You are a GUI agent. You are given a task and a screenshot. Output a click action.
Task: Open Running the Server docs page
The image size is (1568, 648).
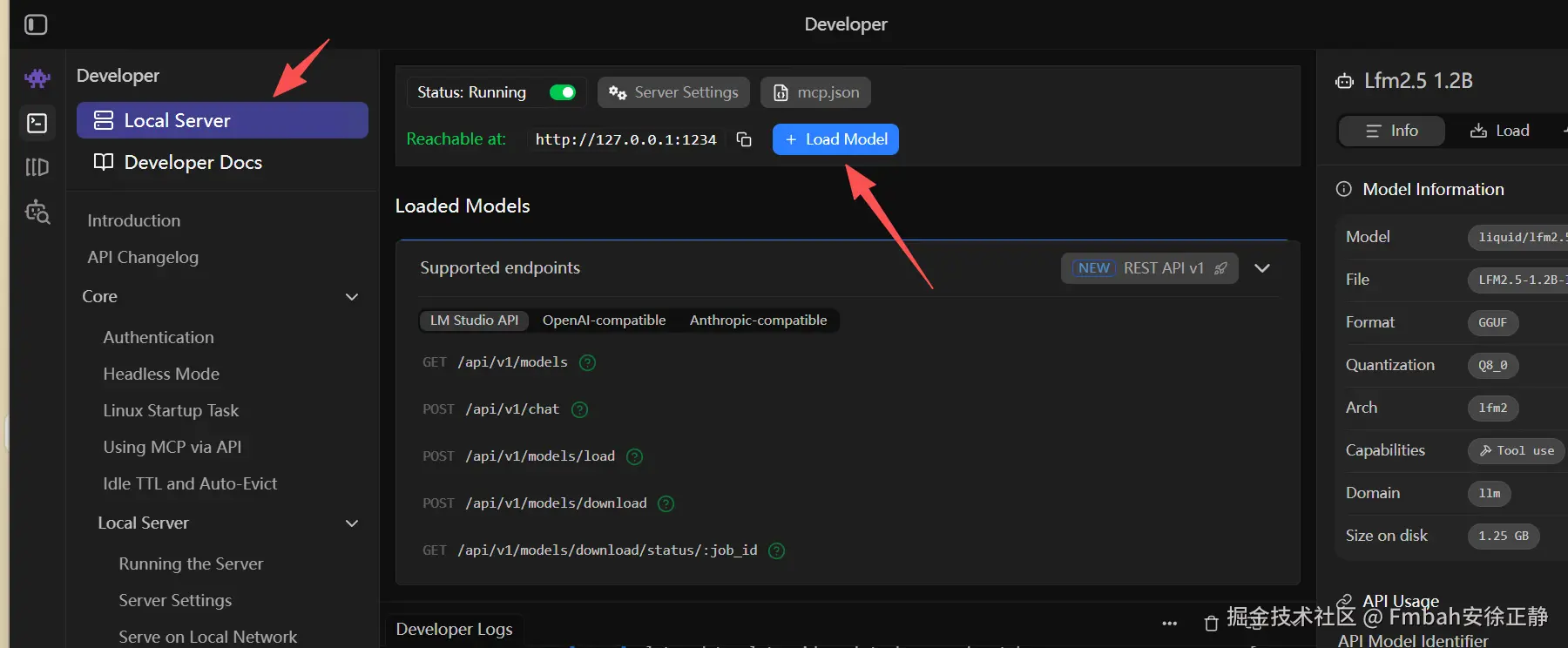point(191,564)
